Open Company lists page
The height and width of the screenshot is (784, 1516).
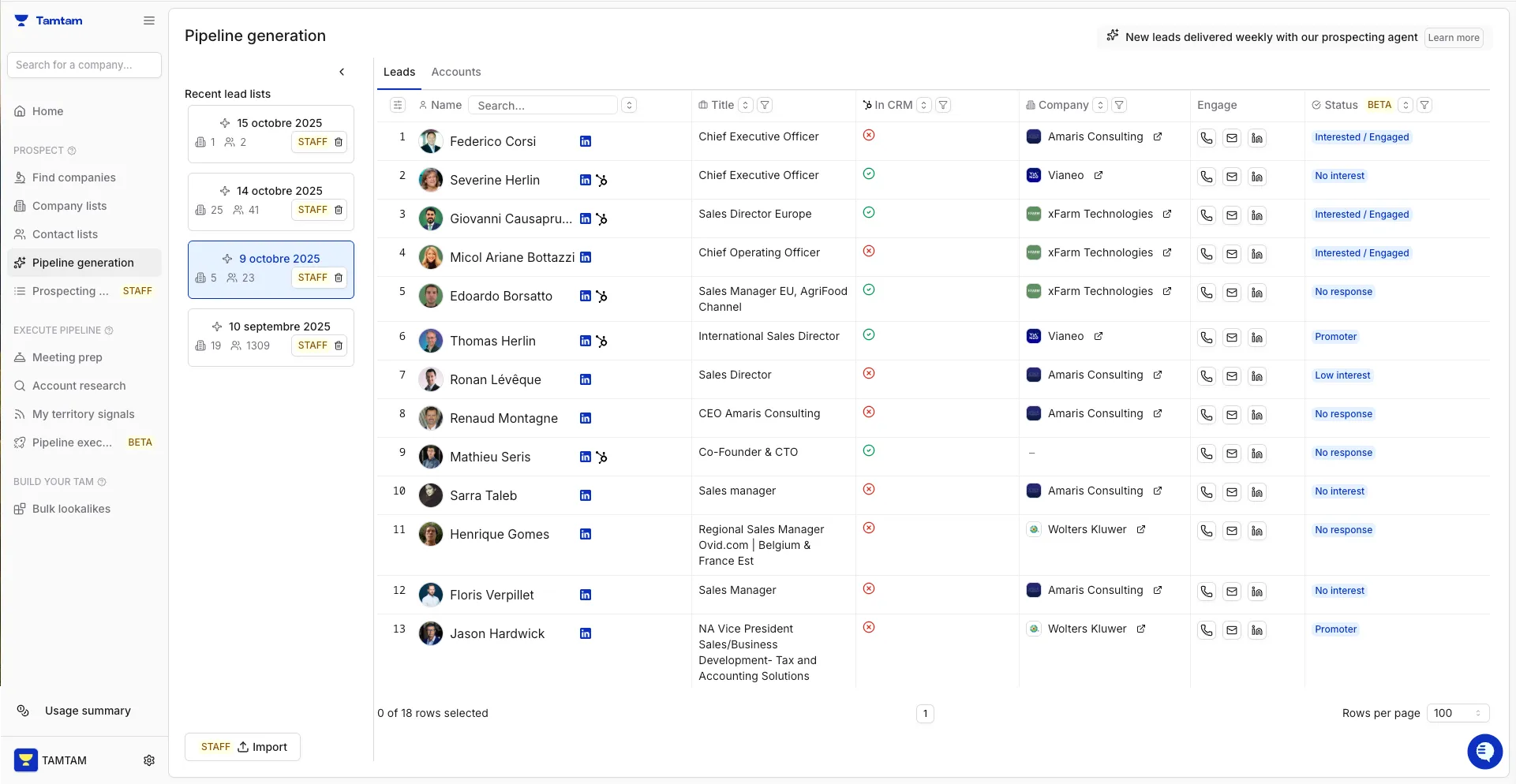[84, 206]
